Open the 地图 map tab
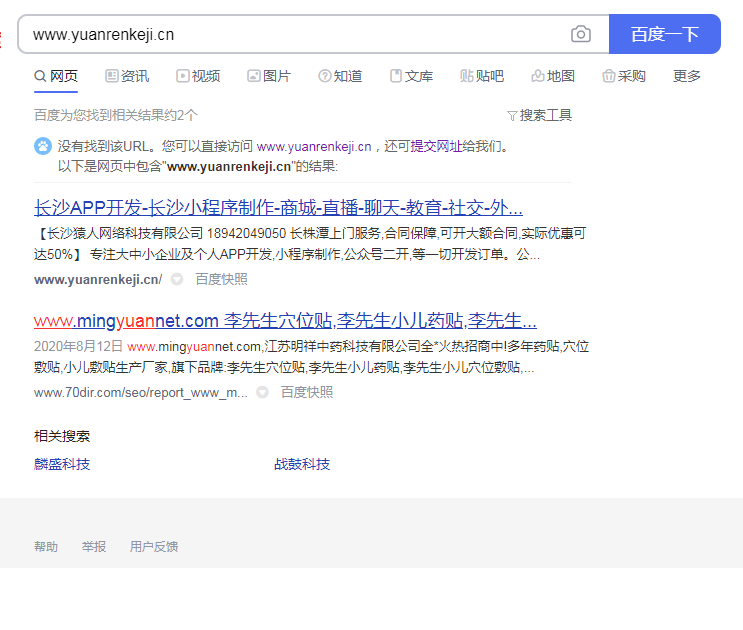This screenshot has width=743, height=630. (553, 76)
